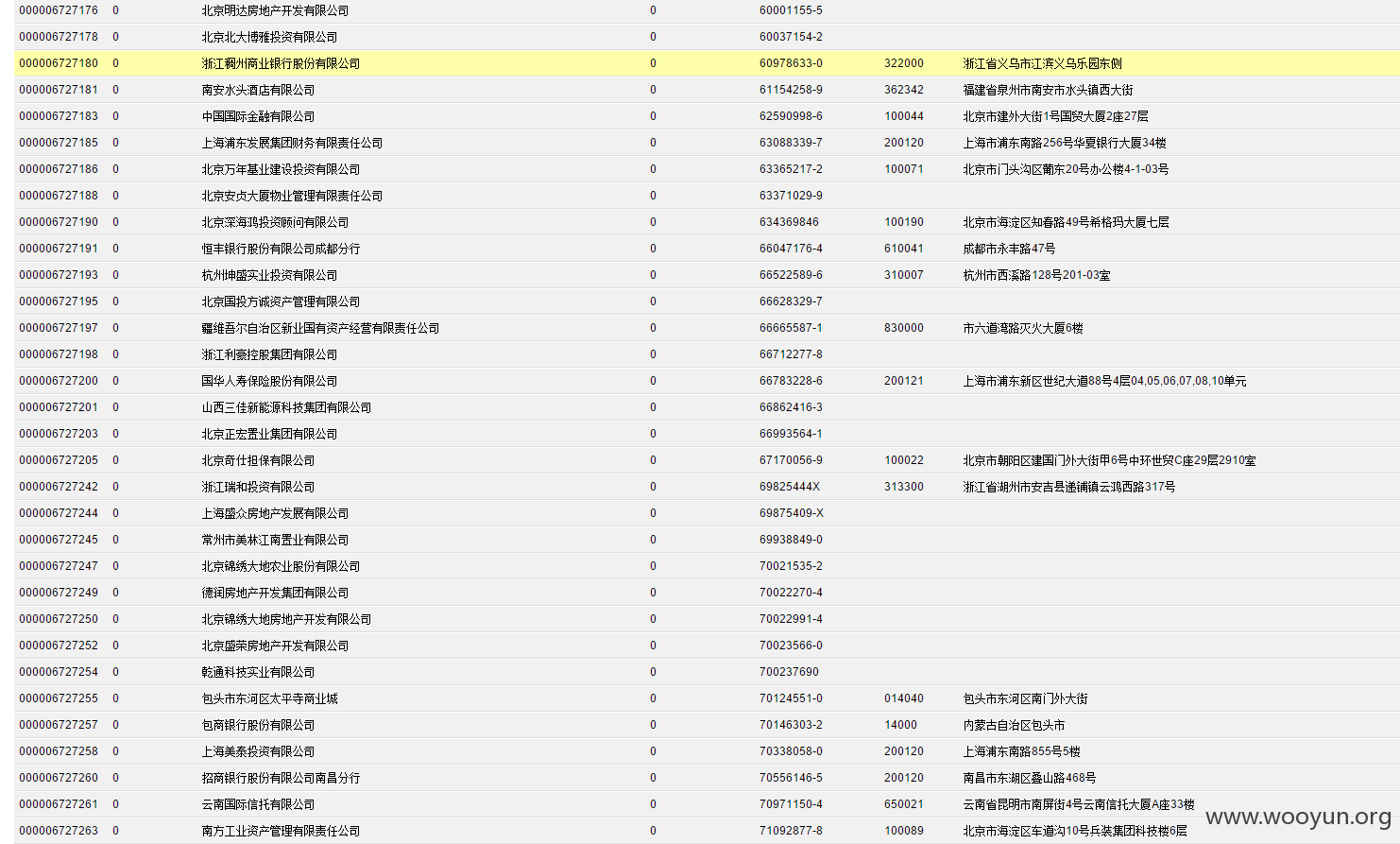
Task: Select company 国华人寿保险股份有限公司
Action: coord(269,381)
